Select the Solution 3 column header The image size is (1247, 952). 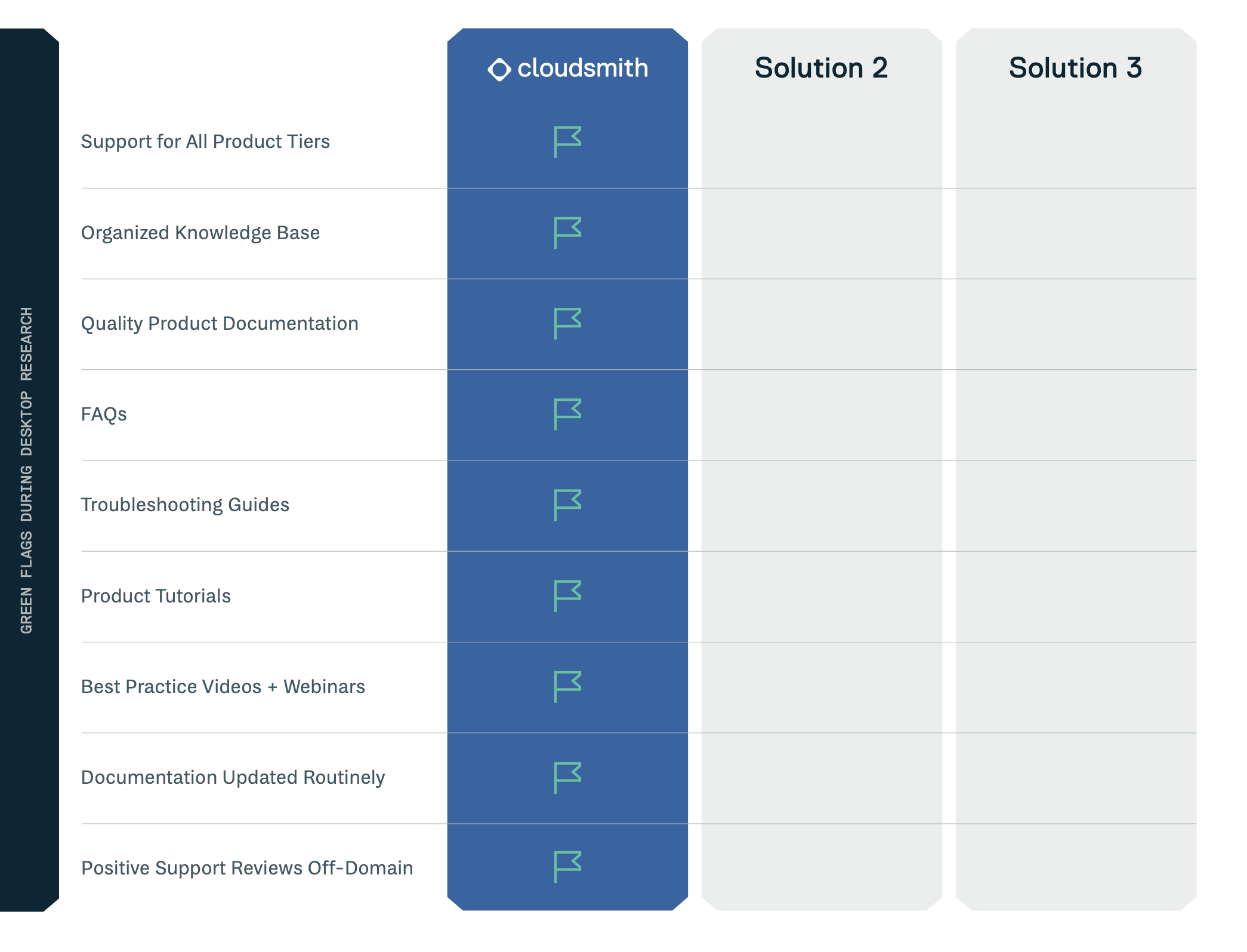pos(1075,68)
